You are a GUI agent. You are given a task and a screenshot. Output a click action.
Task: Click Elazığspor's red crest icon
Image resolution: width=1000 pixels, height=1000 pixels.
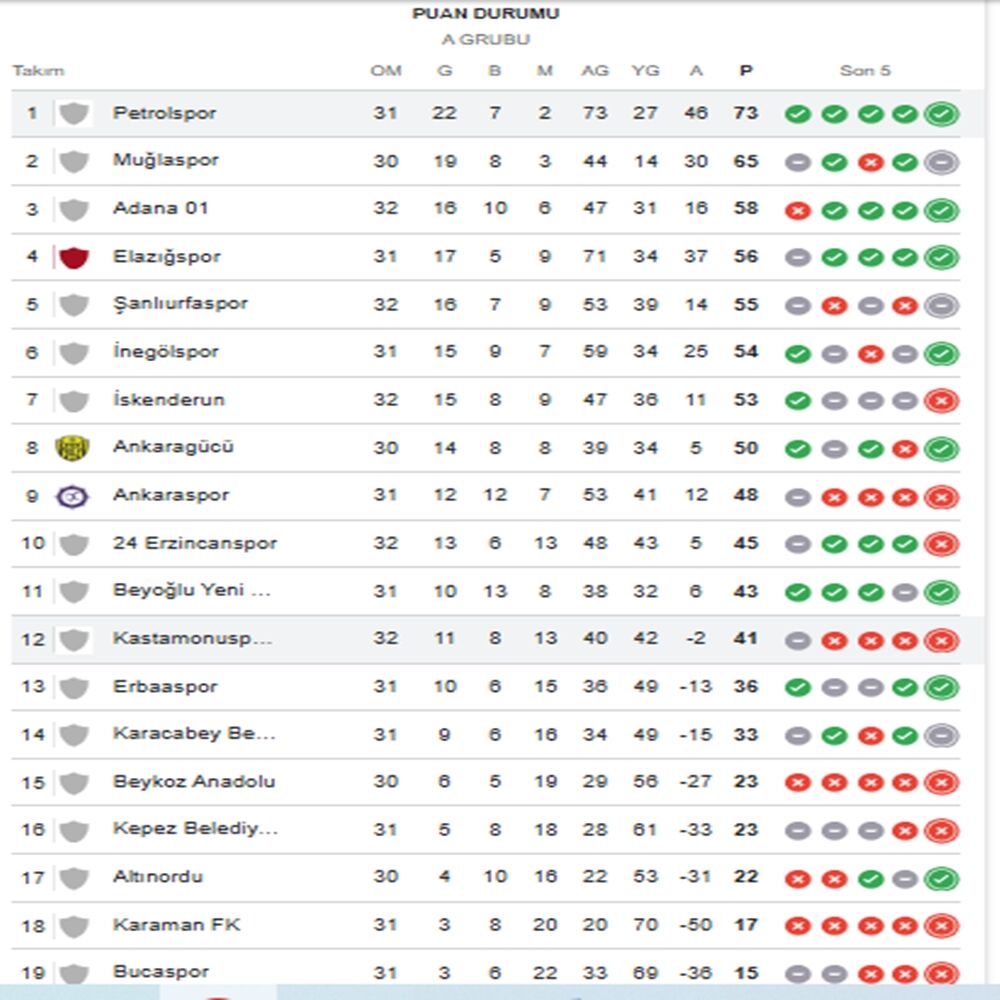73,257
